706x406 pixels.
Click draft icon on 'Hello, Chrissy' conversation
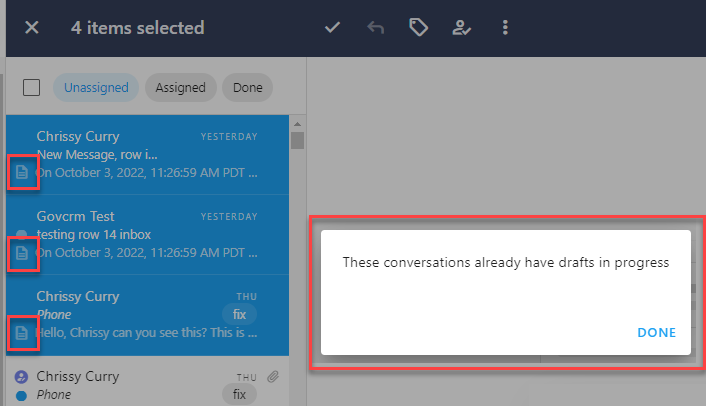(x=23, y=332)
